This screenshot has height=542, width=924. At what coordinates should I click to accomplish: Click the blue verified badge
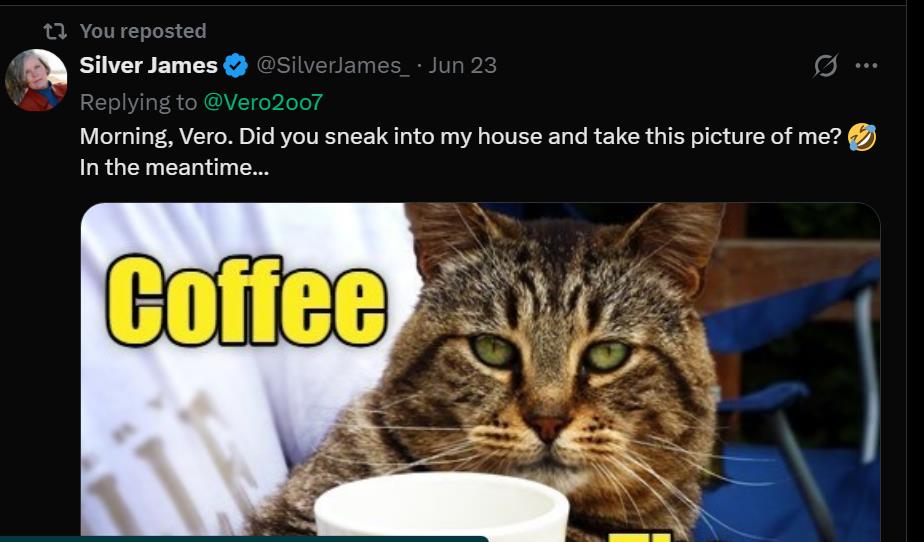click(x=236, y=65)
